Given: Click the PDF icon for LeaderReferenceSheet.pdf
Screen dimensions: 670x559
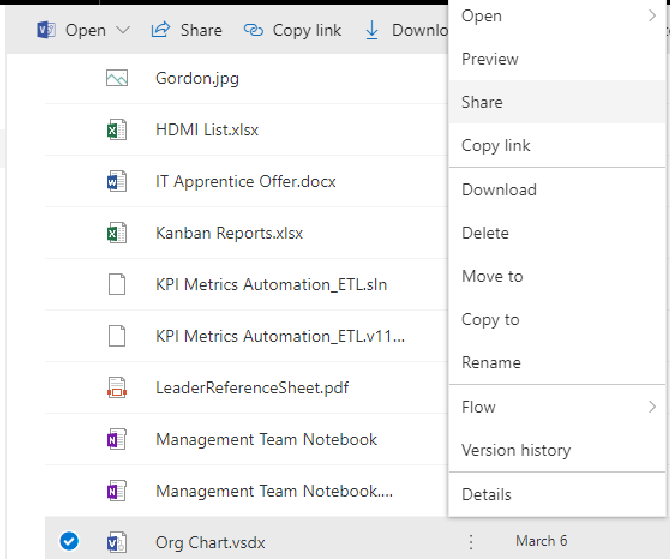Looking at the screenshot, I should click(117, 388).
